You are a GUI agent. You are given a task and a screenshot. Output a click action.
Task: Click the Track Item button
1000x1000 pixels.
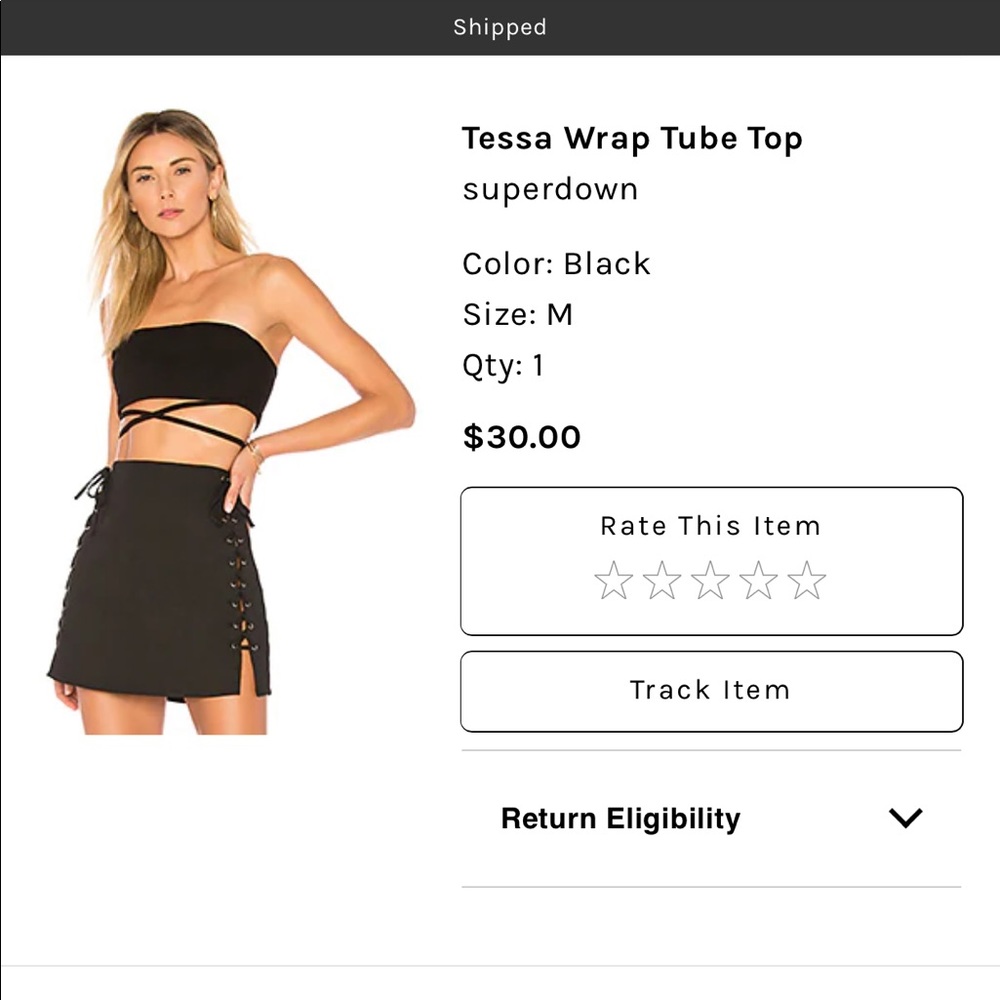pyautogui.click(x=711, y=690)
